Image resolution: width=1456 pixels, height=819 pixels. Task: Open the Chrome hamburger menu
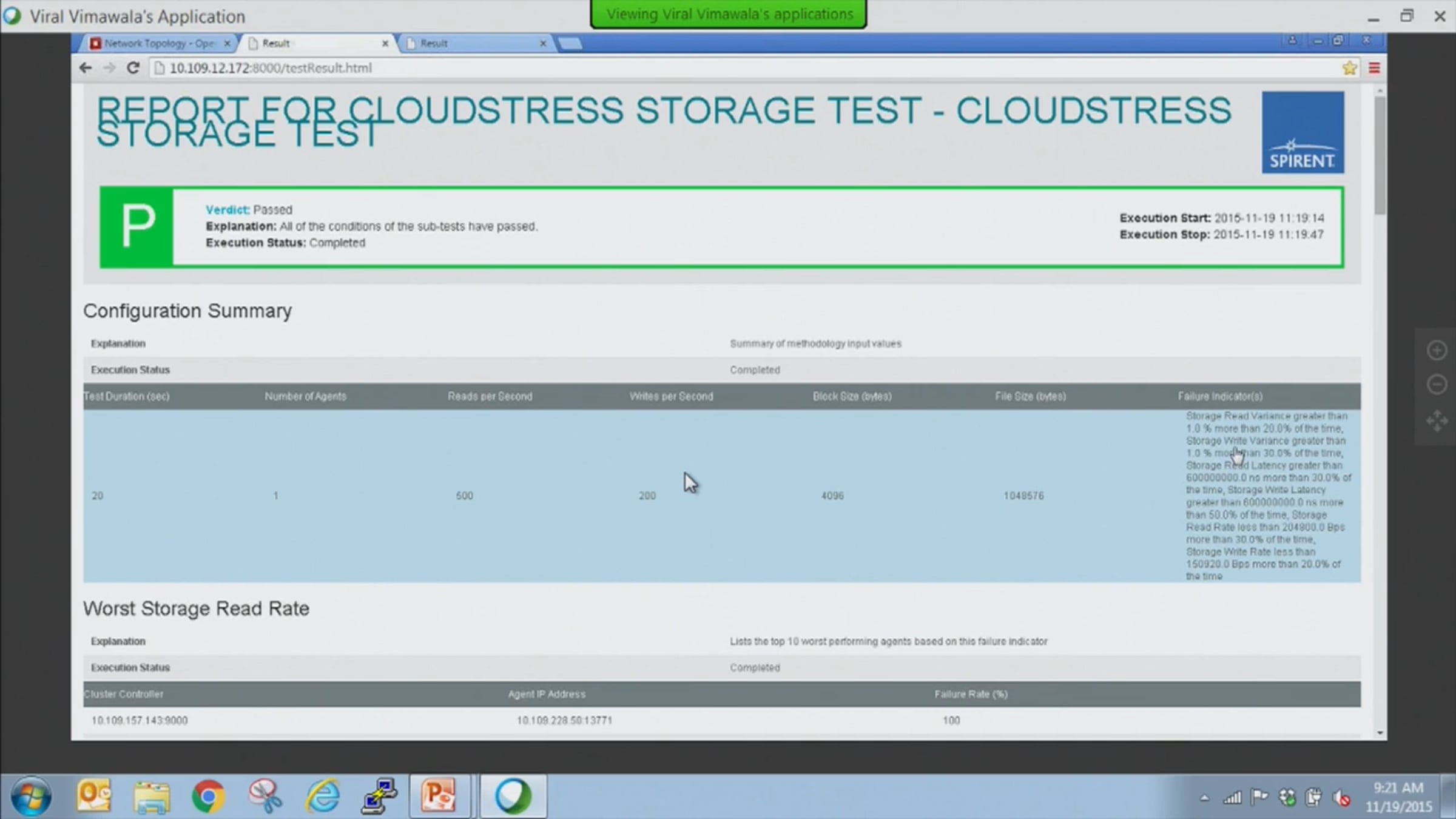[x=1374, y=68]
